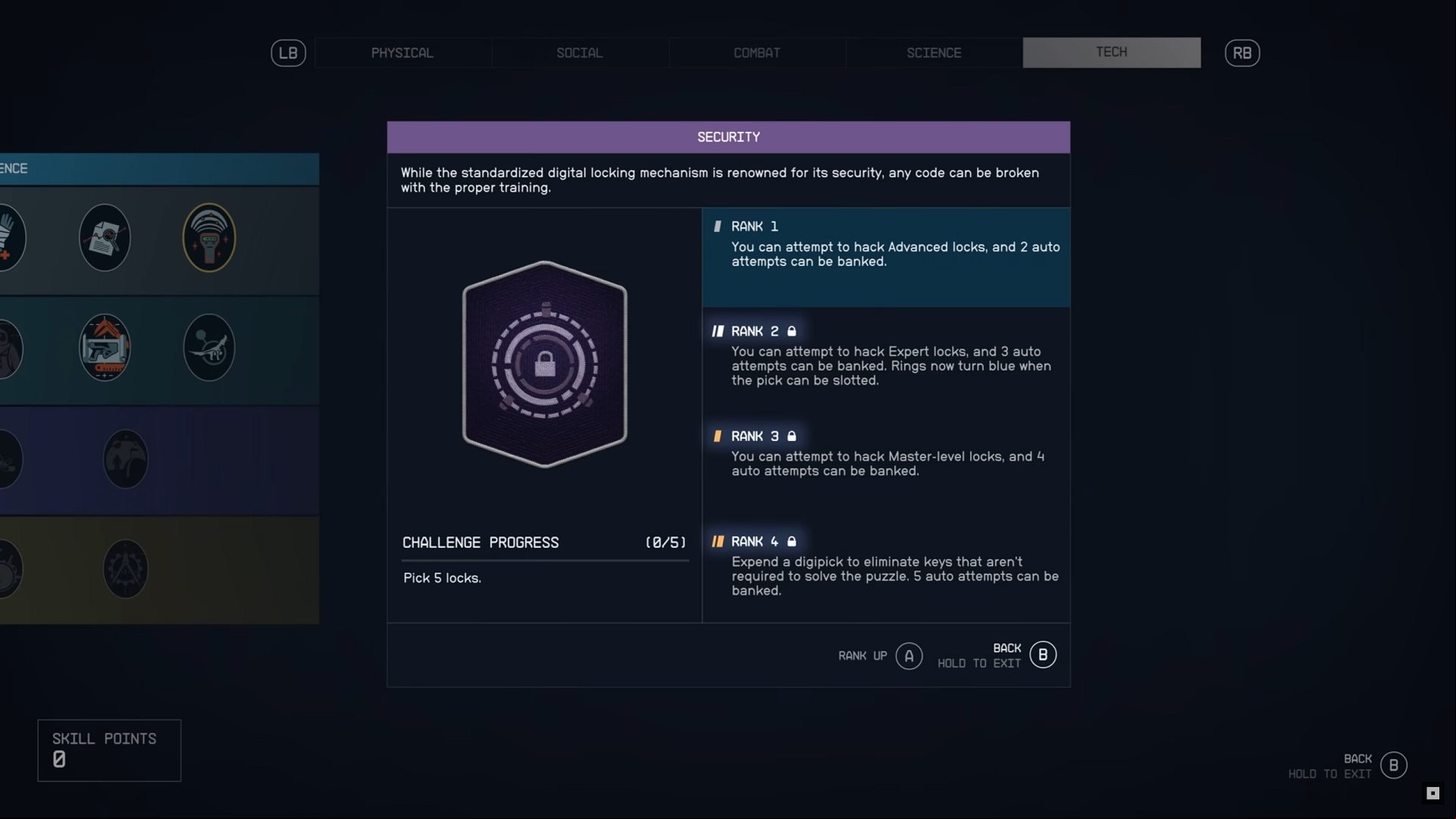Click the lock icon beside Rank 4

[791, 542]
